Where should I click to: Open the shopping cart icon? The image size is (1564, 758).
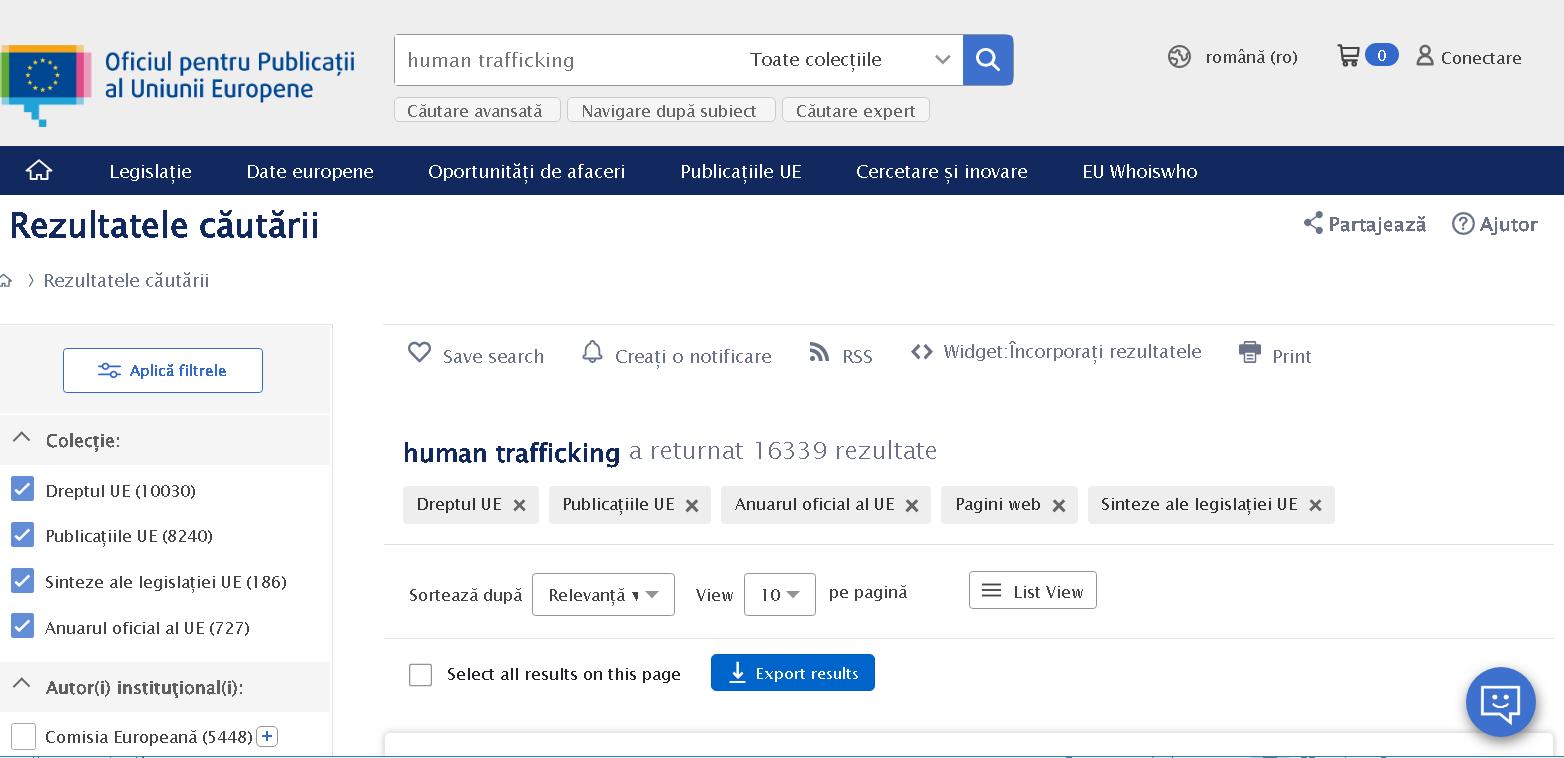pos(1349,56)
